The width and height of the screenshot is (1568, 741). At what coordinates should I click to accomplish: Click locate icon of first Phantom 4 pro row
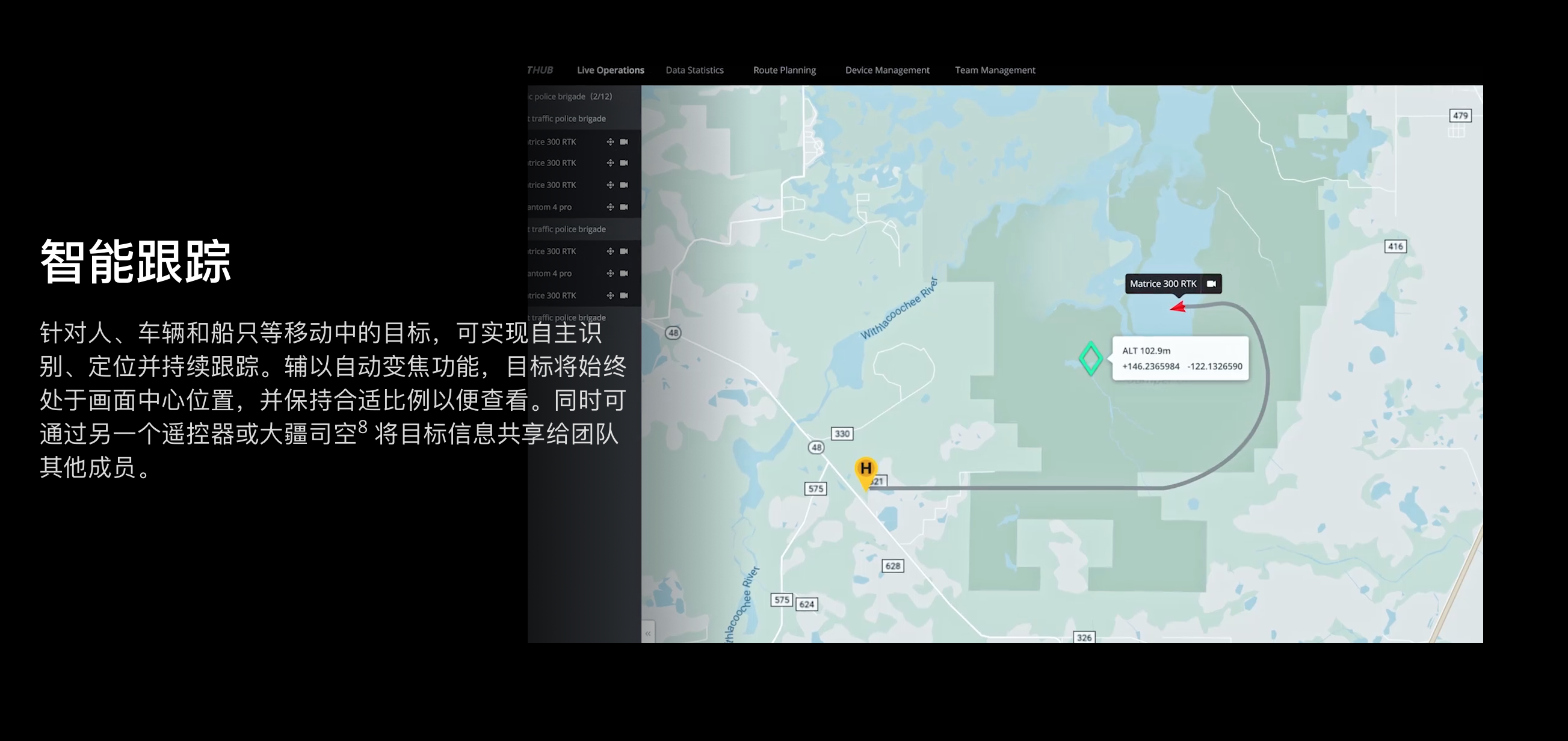point(610,207)
